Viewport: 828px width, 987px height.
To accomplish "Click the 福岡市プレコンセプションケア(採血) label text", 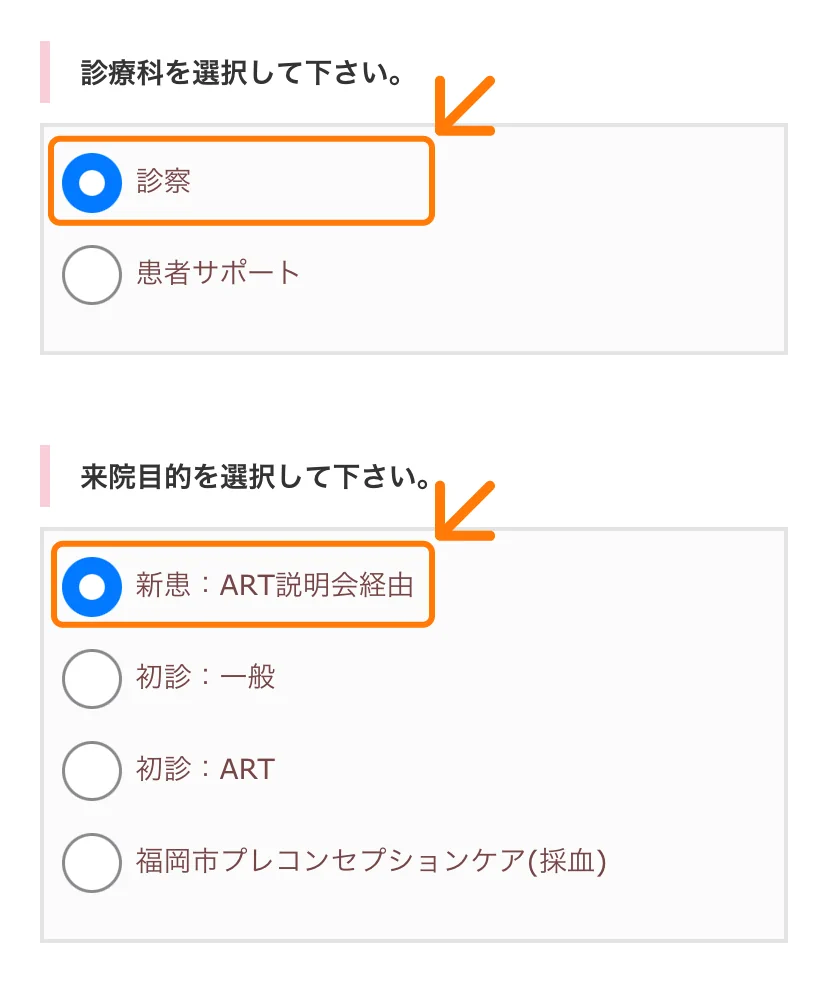I will [371, 861].
